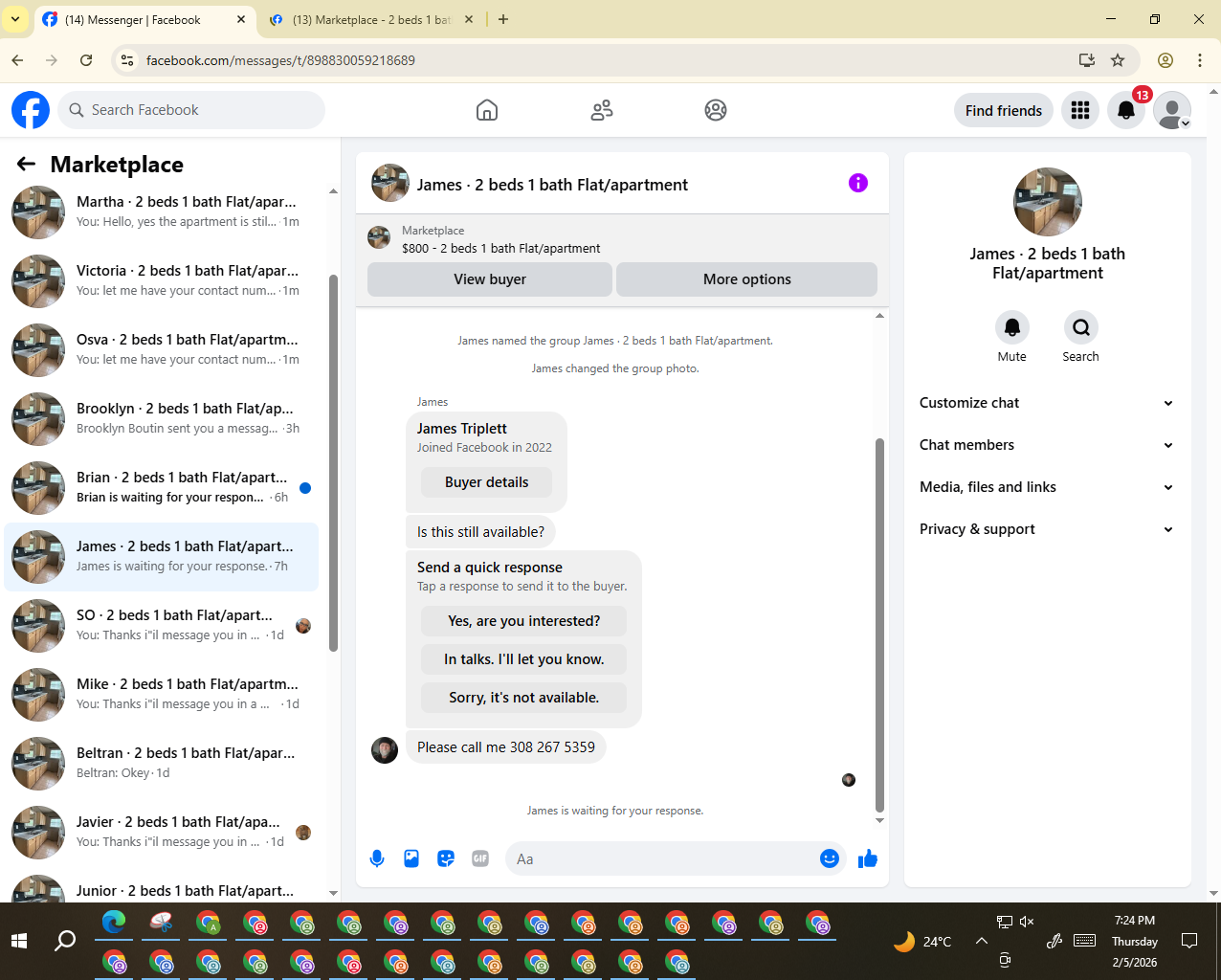Open Beltran's apartment conversation
This screenshot has height=980, width=1221.
point(163,763)
